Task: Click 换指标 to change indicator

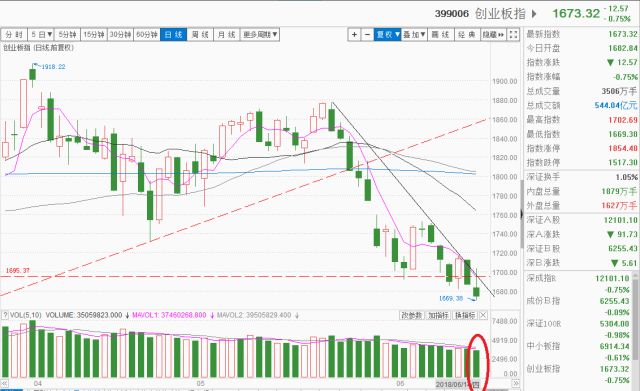Action: point(465,315)
